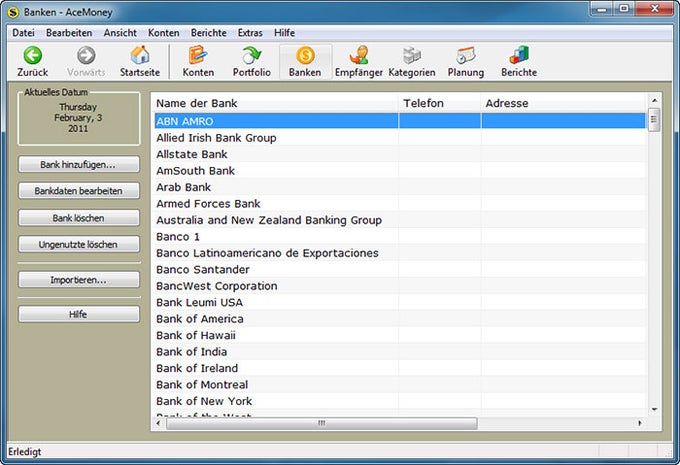This screenshot has height=465, width=680.
Task: Select the Banco 1 row
Action: [400, 237]
